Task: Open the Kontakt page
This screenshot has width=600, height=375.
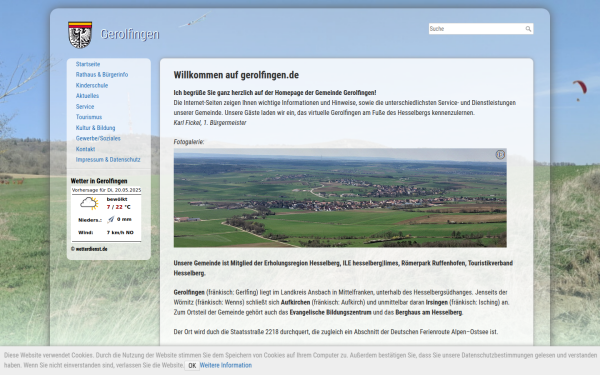Action: 85,149
